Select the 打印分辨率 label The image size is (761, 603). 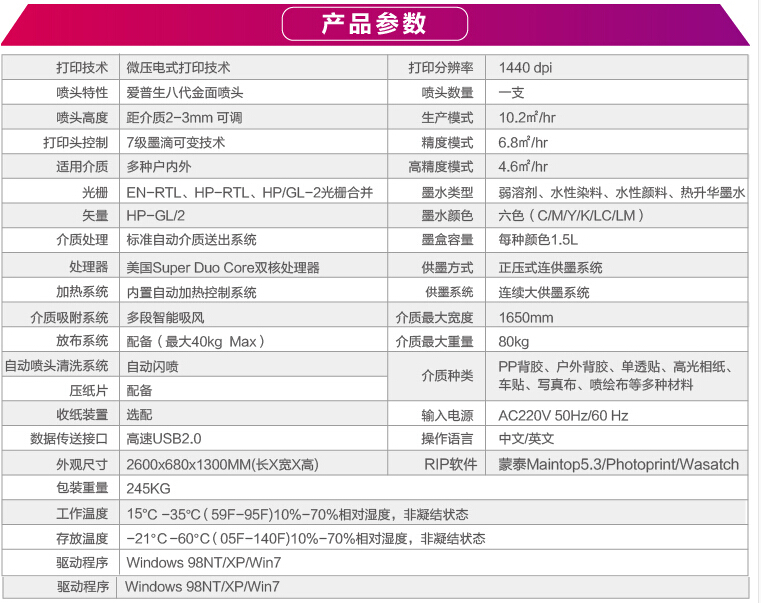pos(440,67)
